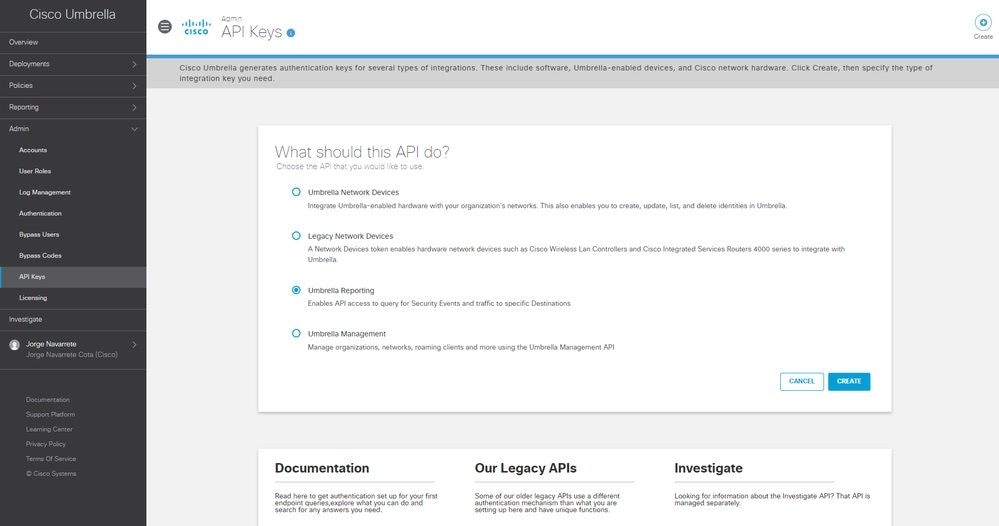This screenshot has height=526, width=999.
Task: Open the Privacy Policy link
Action: (46, 444)
